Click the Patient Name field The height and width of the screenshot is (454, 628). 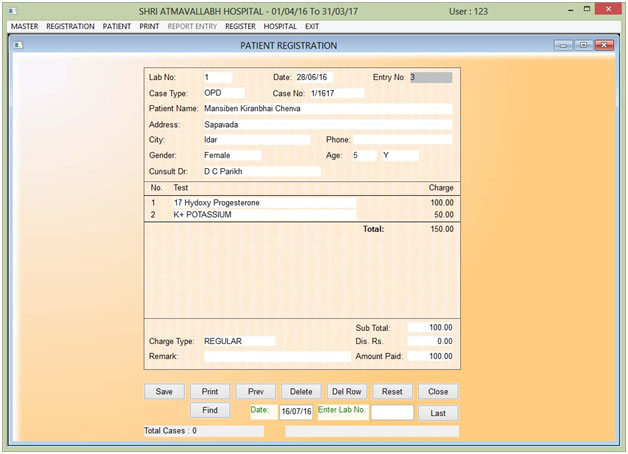pos(326,109)
